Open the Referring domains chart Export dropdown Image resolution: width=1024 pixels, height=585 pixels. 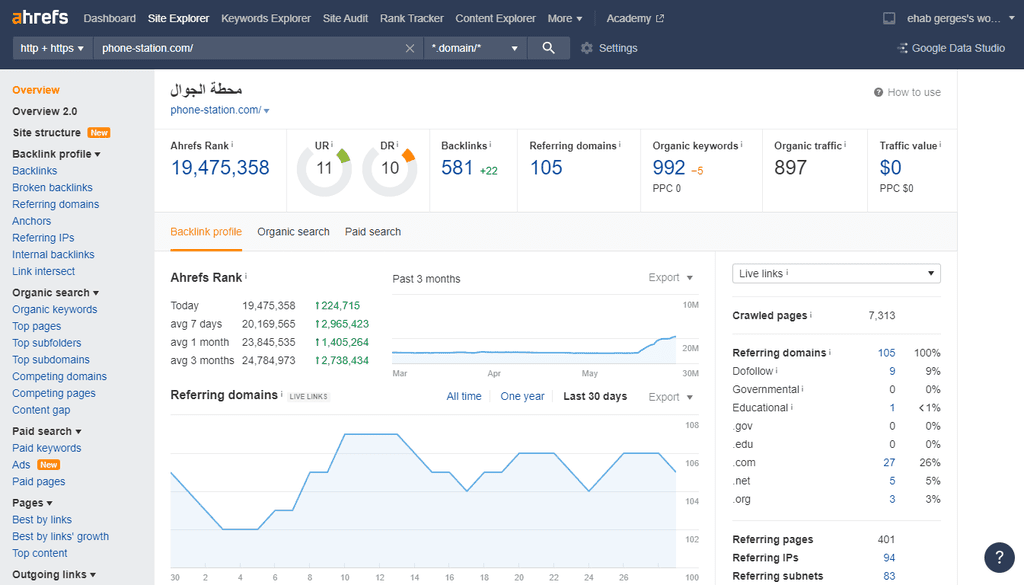(670, 397)
